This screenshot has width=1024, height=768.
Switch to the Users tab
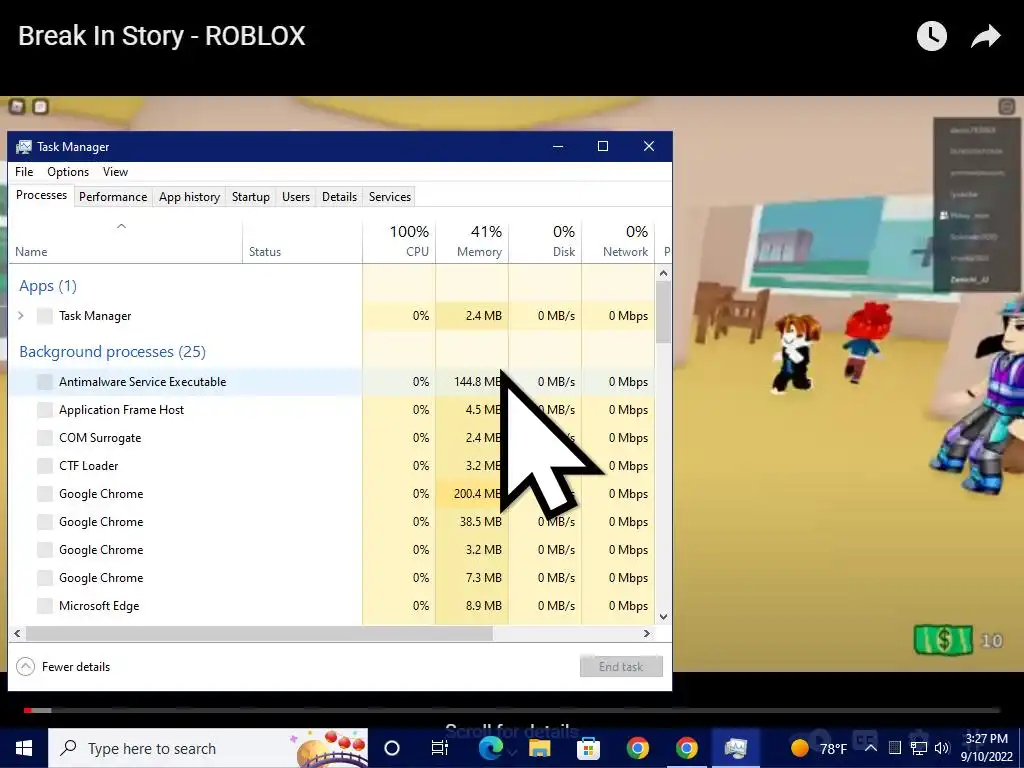[x=296, y=197]
